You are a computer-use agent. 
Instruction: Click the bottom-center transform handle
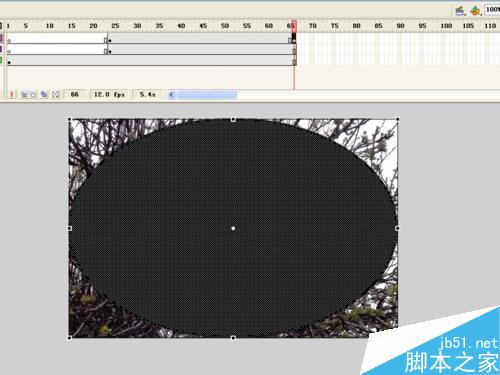tap(233, 338)
